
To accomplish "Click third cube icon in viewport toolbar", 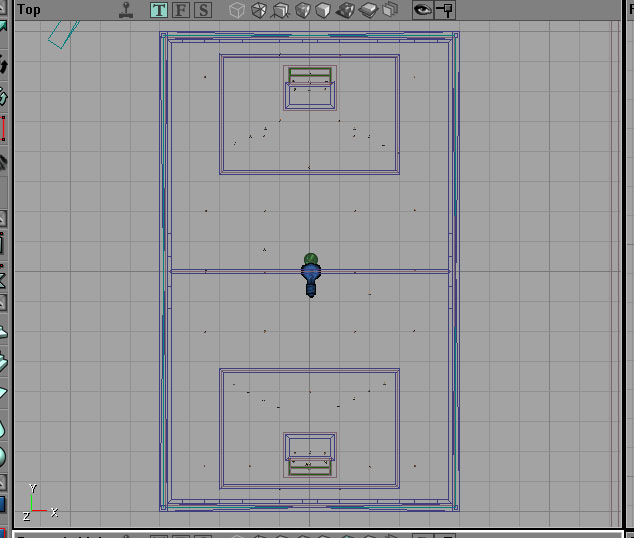I will [x=280, y=11].
